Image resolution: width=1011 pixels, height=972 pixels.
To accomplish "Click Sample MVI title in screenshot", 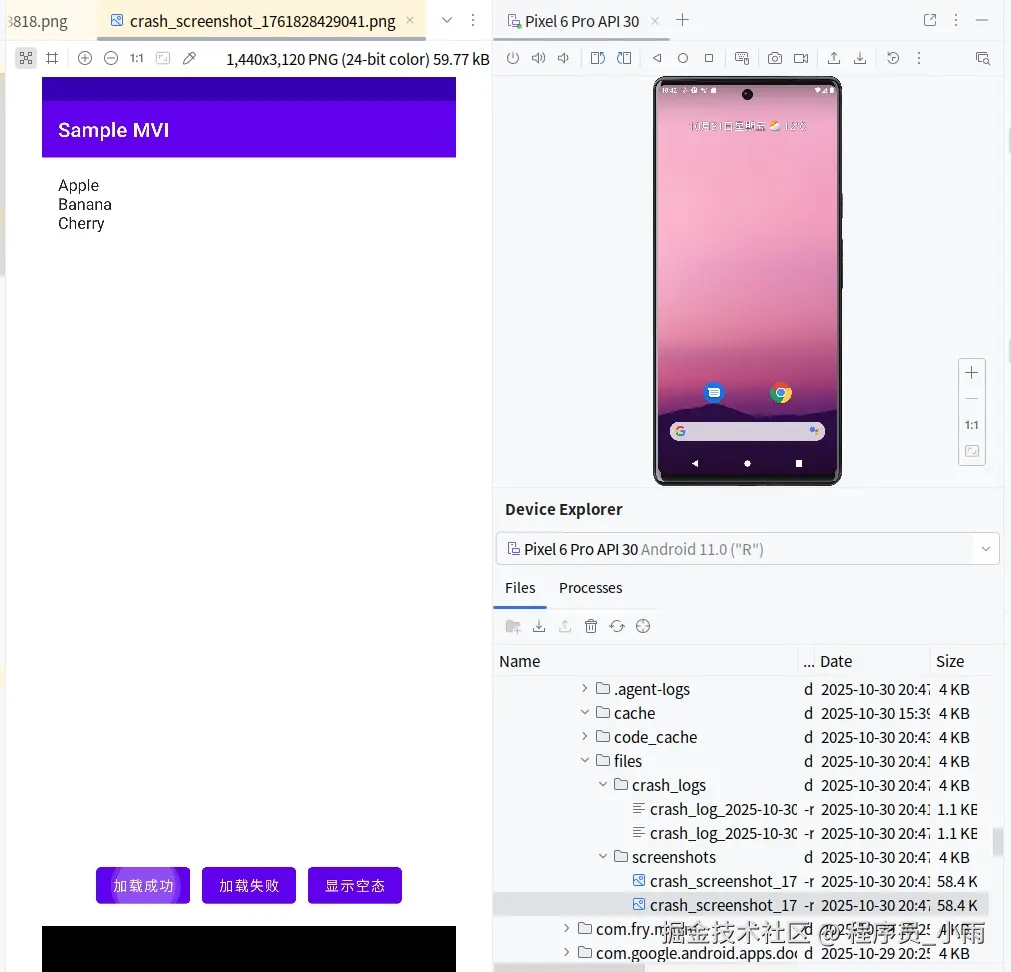I will (x=113, y=130).
